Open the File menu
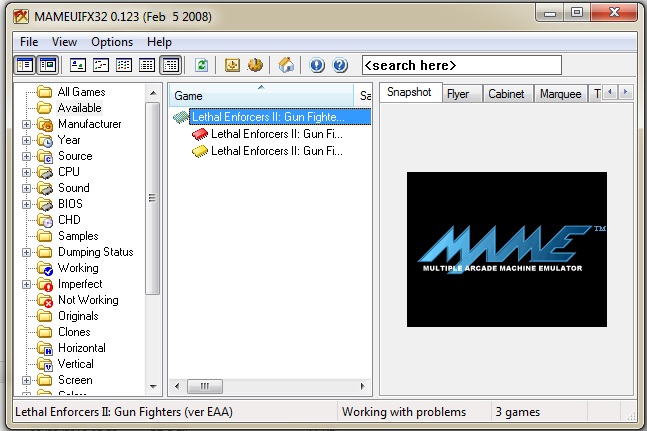The height and width of the screenshot is (431, 647). (29, 42)
